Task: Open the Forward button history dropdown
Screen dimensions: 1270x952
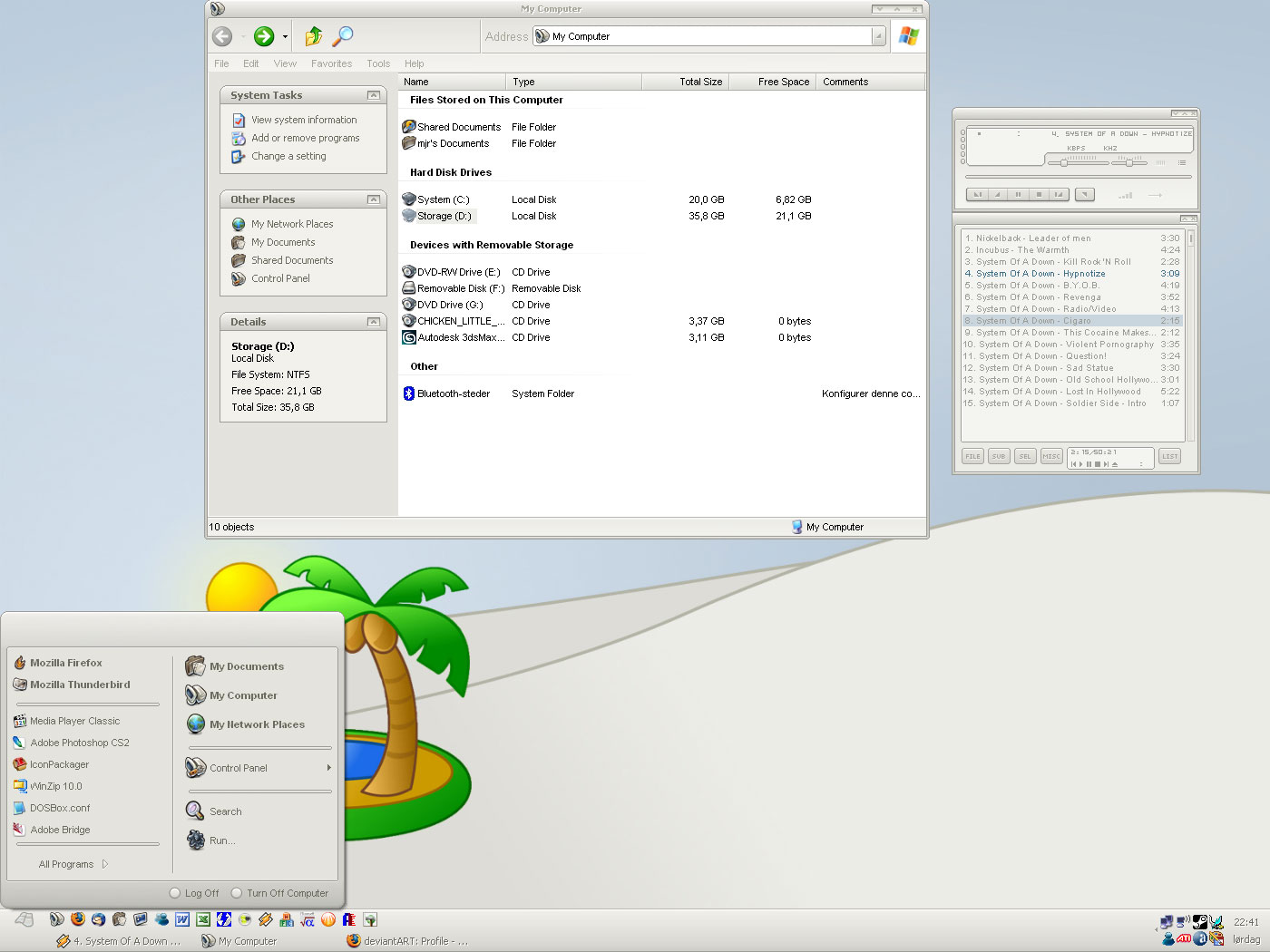Action: click(285, 37)
